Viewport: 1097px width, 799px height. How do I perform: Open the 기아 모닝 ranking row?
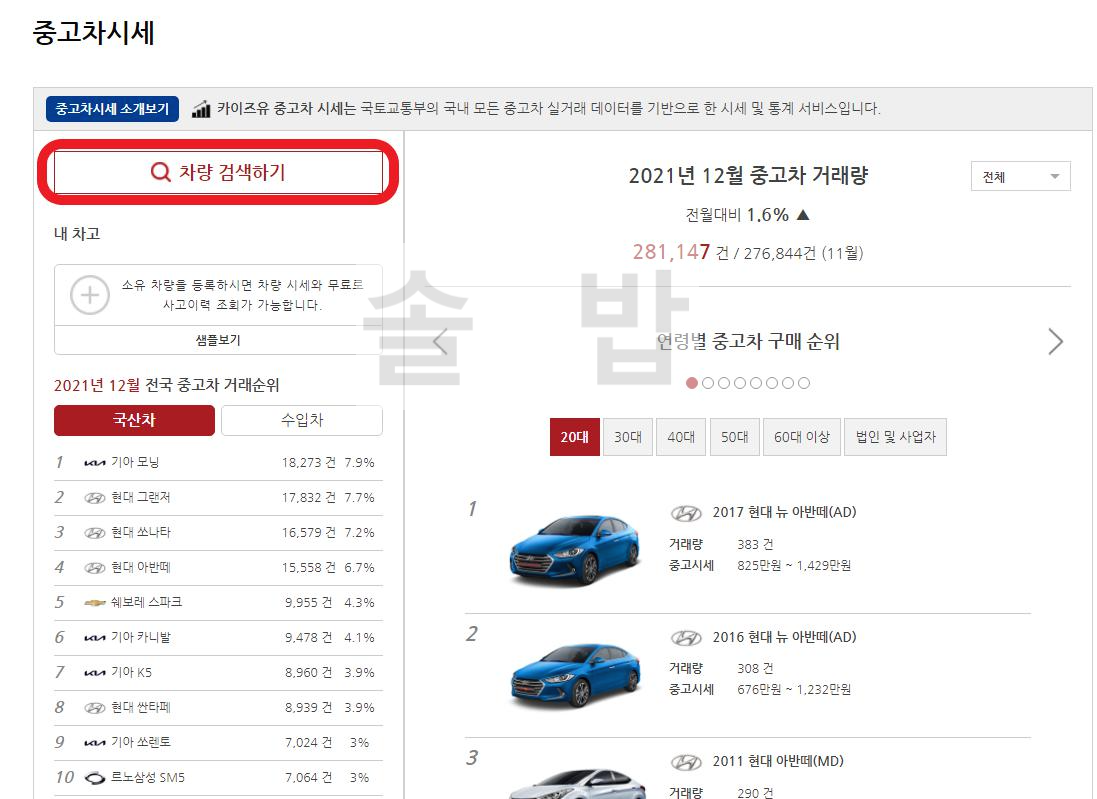(x=218, y=462)
